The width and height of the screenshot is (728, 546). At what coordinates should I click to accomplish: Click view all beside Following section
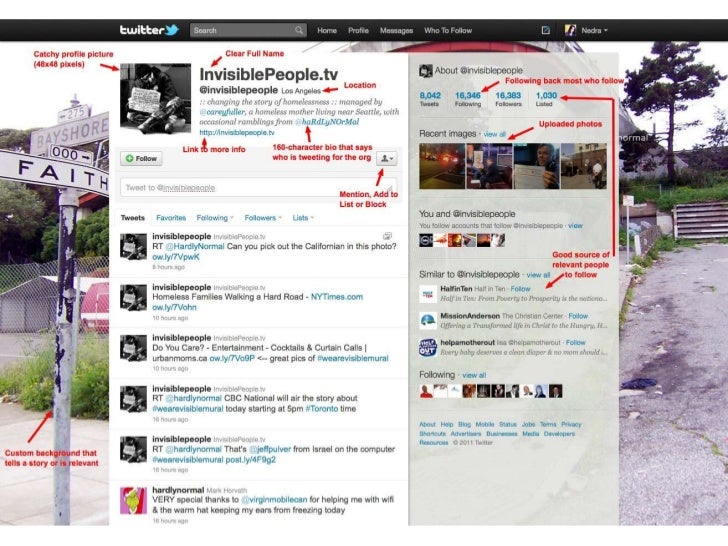click(x=474, y=375)
